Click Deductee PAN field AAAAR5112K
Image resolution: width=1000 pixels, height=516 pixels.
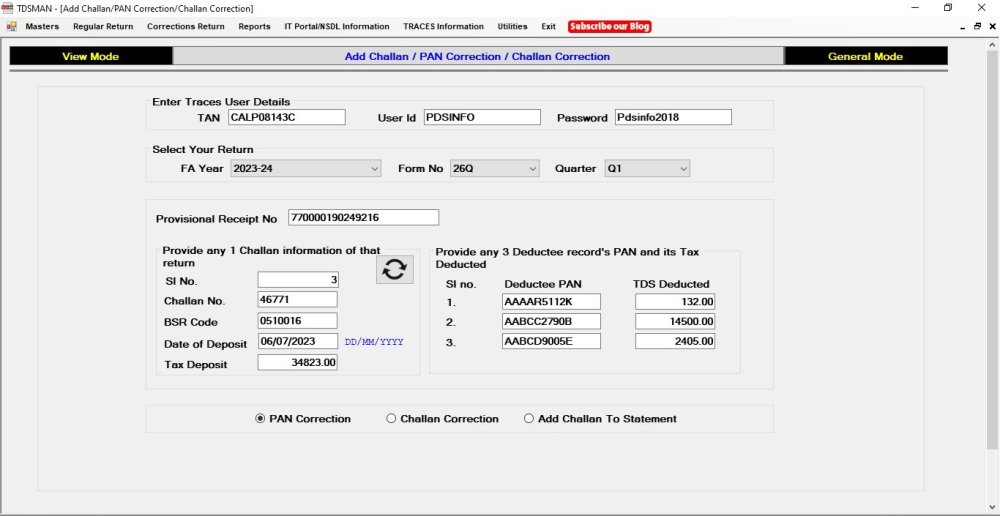coord(551,302)
